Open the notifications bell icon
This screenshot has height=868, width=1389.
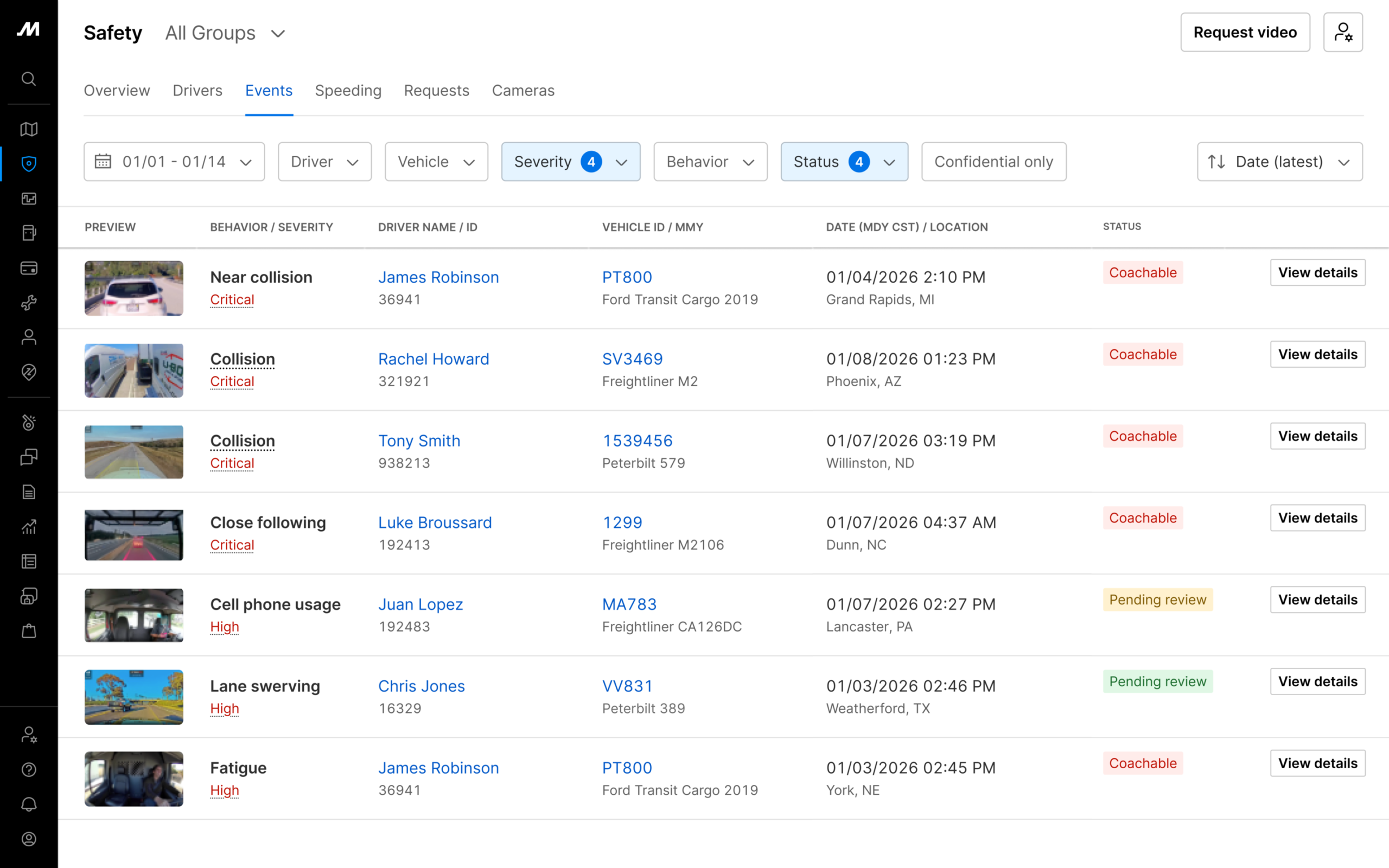pyautogui.click(x=29, y=805)
